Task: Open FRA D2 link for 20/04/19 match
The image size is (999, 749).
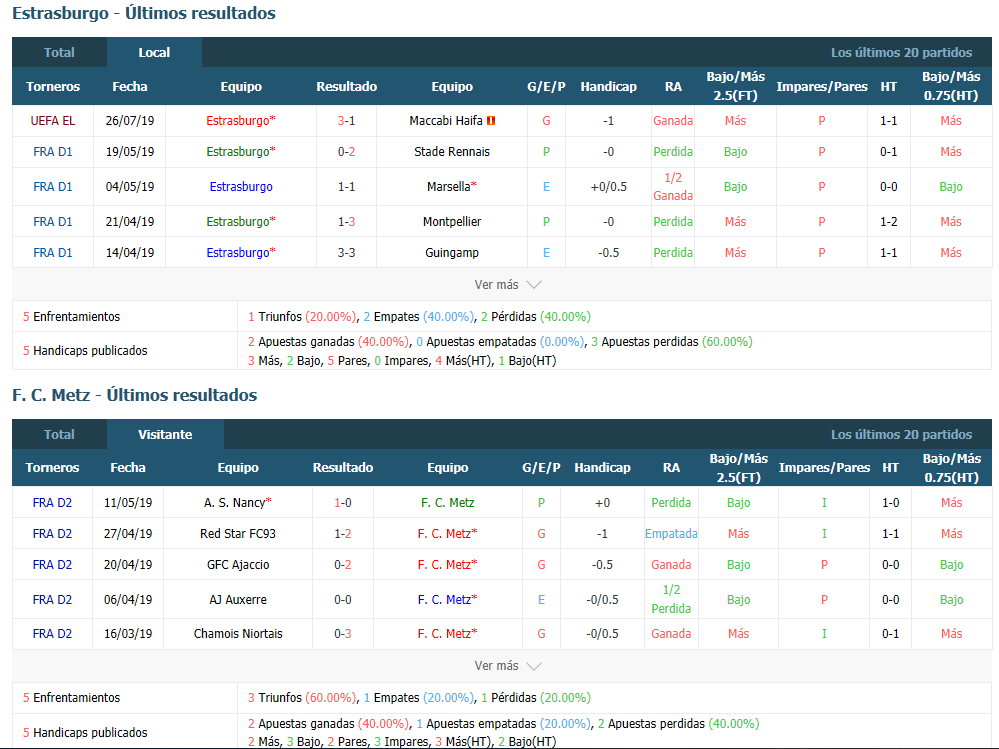Action: click(52, 564)
